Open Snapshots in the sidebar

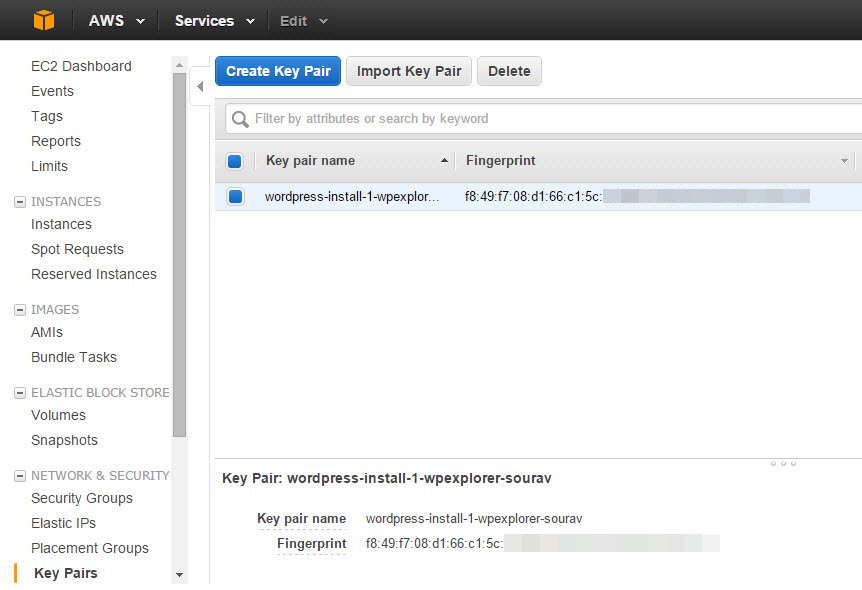(64, 440)
